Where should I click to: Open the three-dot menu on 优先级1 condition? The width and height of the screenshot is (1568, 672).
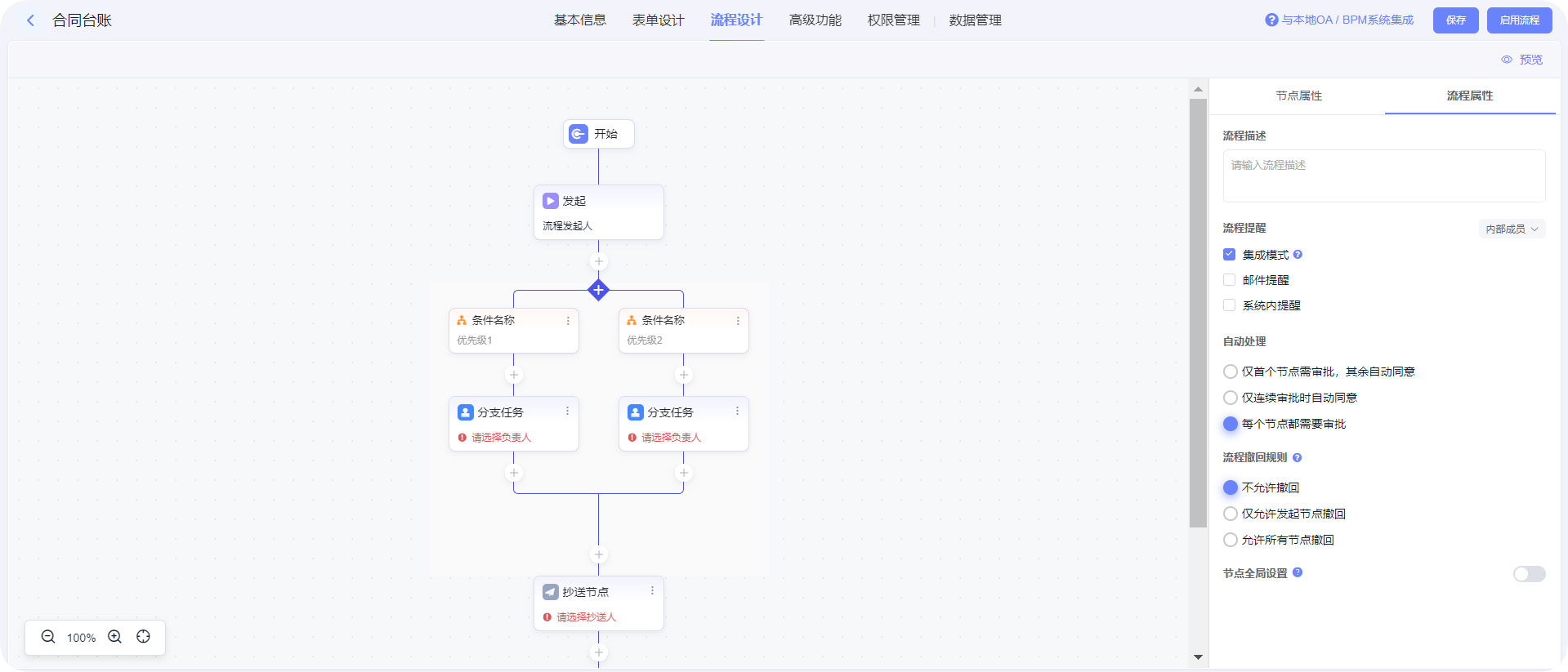click(568, 321)
